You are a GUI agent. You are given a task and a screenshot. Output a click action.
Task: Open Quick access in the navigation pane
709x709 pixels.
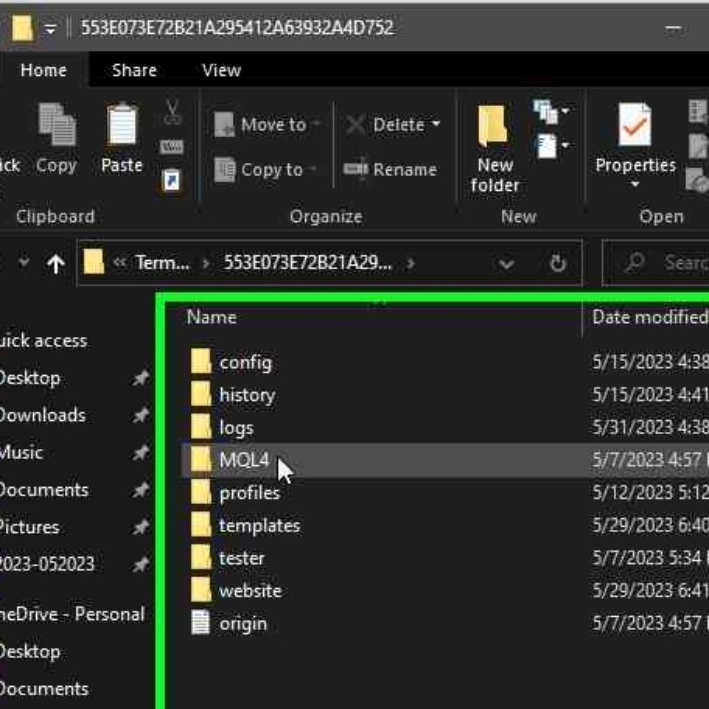(44, 341)
